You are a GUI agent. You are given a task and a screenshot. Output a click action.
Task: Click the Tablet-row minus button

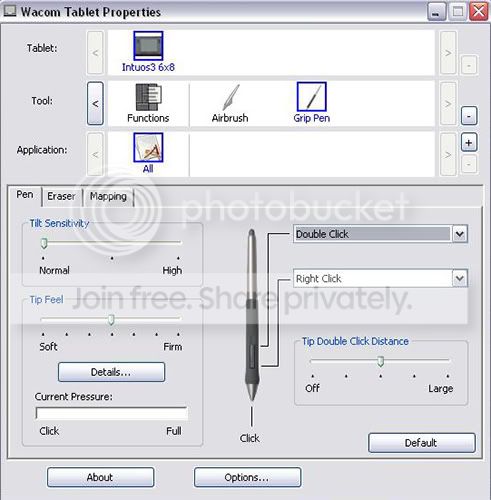(x=469, y=65)
